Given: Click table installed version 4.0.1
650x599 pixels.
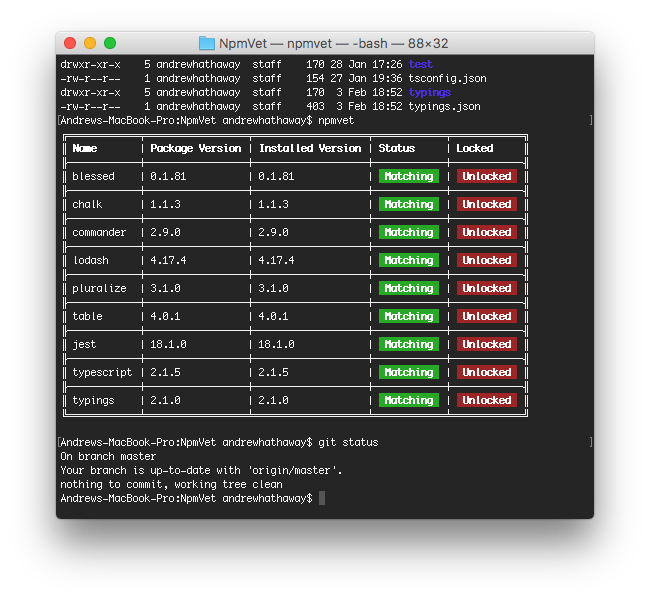Looking at the screenshot, I should [x=273, y=316].
